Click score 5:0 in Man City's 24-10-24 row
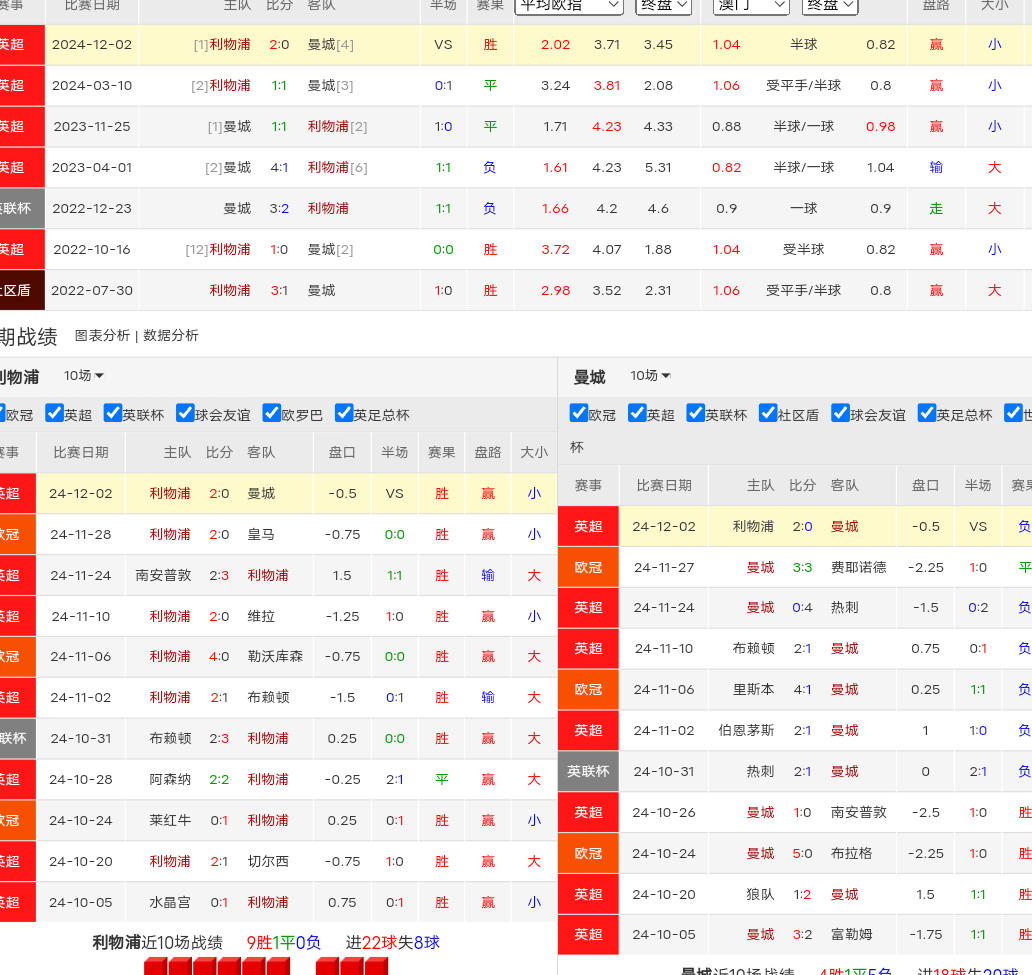The height and width of the screenshot is (975, 1032). 802,853
